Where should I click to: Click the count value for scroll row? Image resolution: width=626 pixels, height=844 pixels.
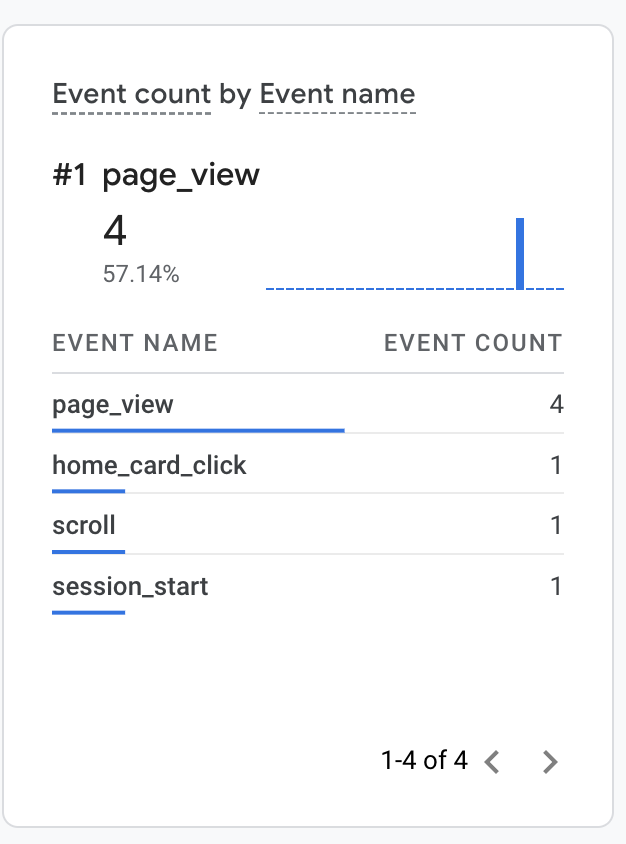tap(556, 525)
